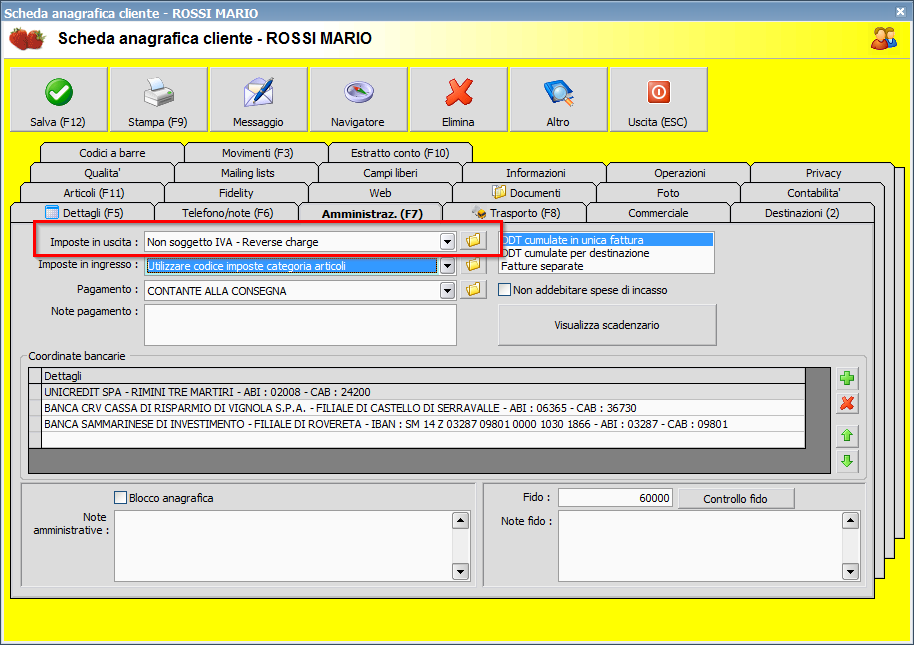Click the Note amministrative text area
The image size is (914, 645).
283,546
